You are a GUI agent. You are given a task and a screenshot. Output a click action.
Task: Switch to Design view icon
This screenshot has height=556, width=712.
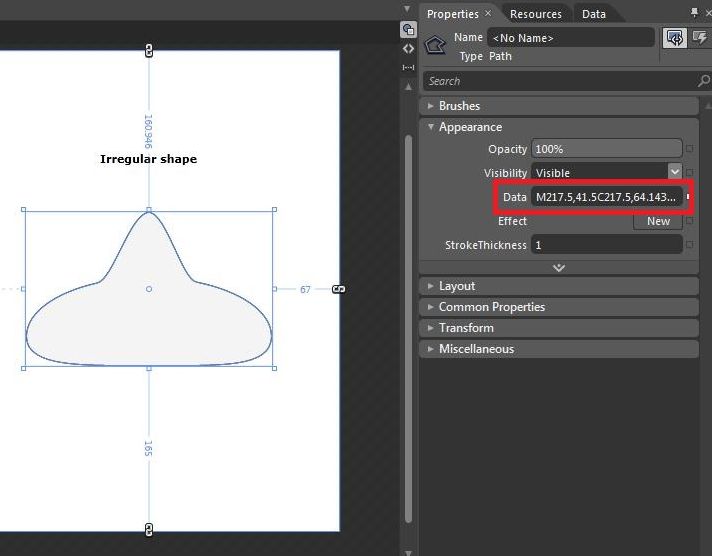click(408, 30)
